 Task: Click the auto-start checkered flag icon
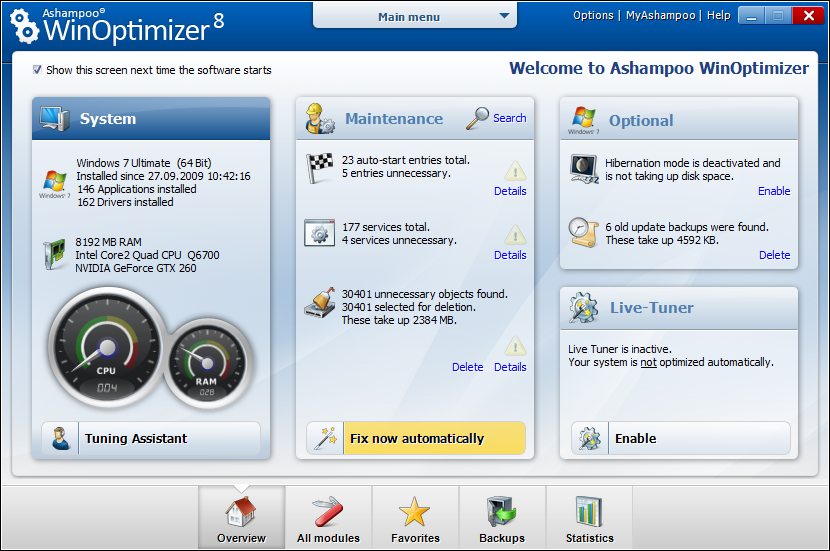click(319, 166)
